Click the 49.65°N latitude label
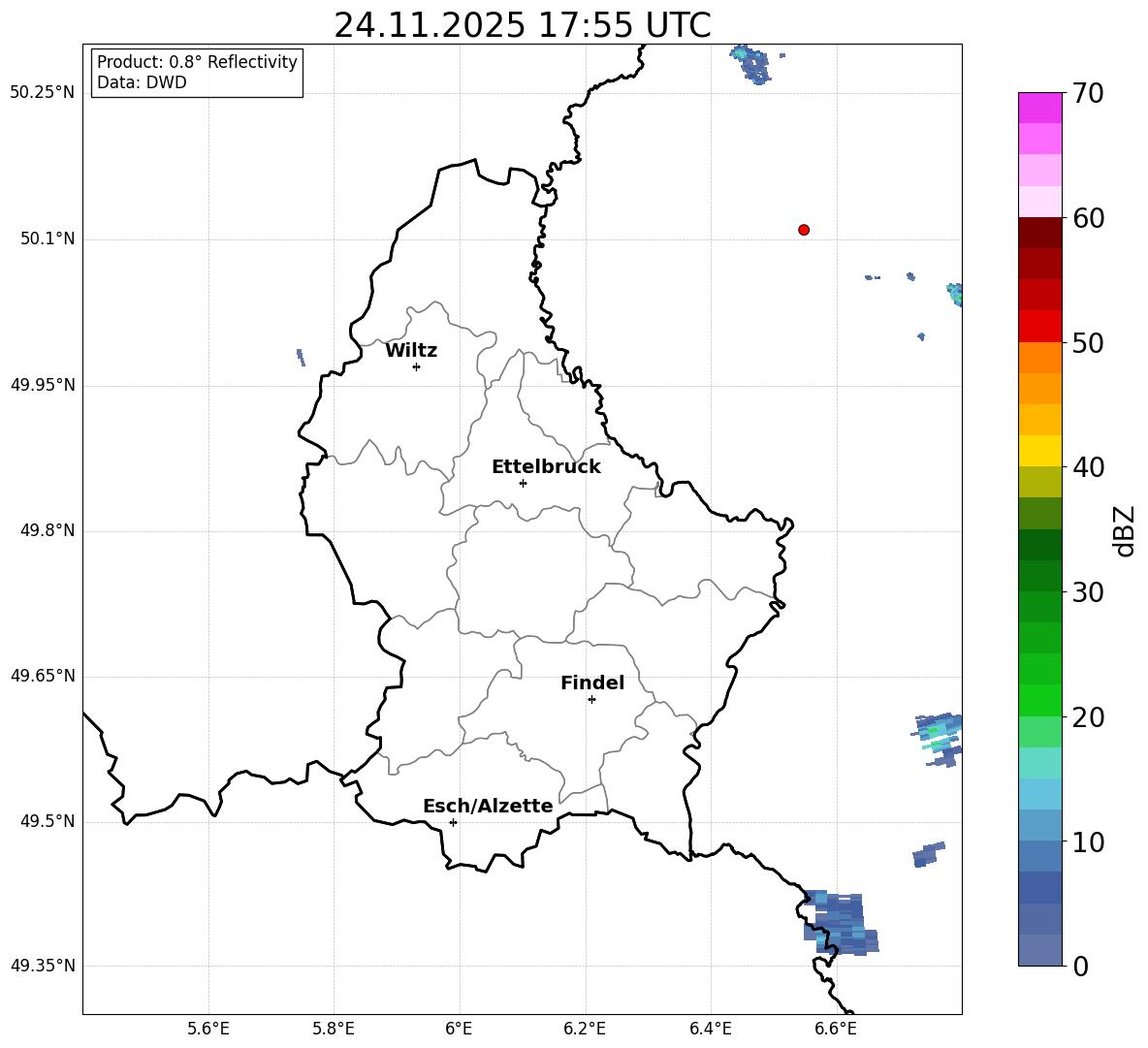 click(42, 675)
